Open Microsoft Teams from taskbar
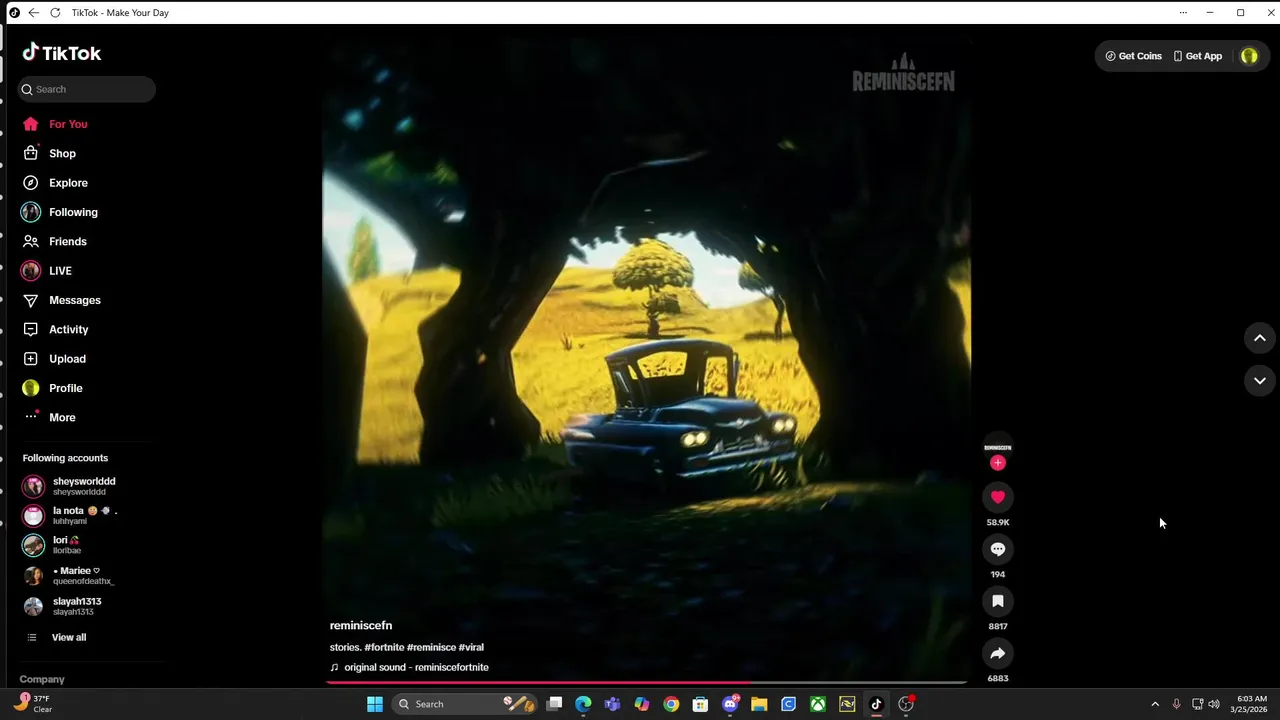1280x720 pixels. 612,704
